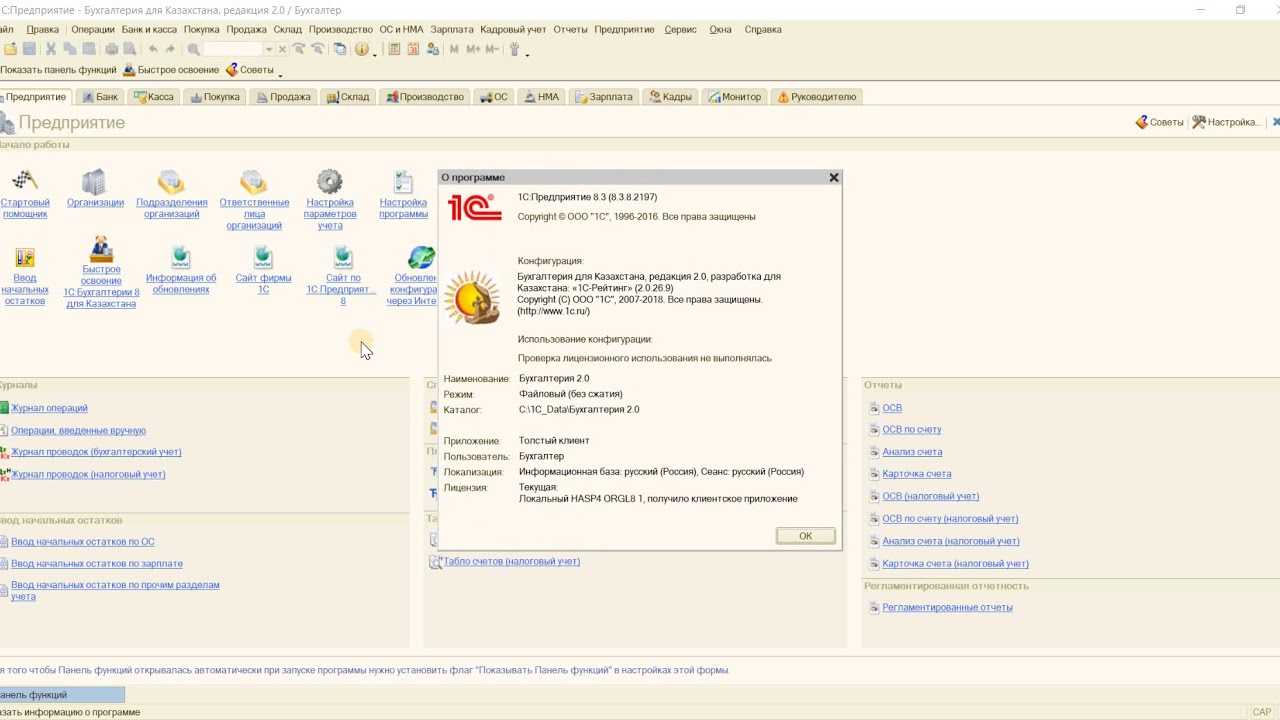This screenshot has height=720, width=1280.
Task: Open the Calculator toolbar icon
Action: point(394,49)
